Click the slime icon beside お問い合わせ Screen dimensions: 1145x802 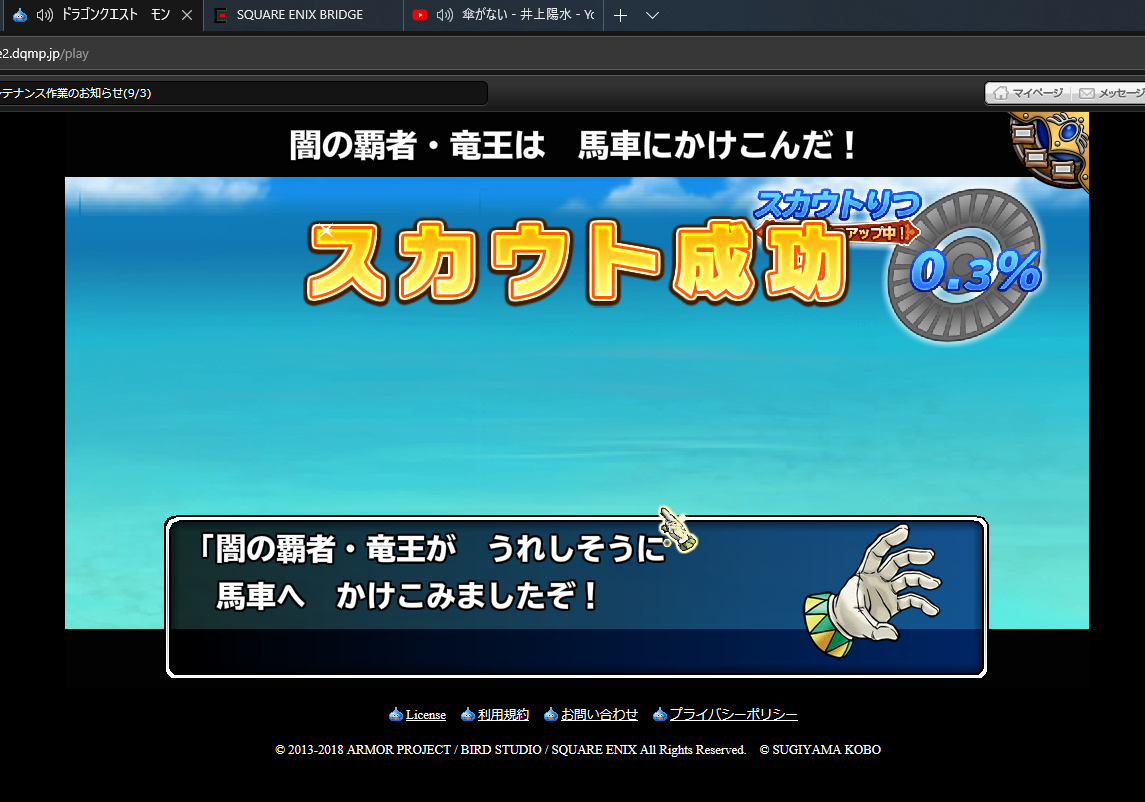tap(550, 715)
